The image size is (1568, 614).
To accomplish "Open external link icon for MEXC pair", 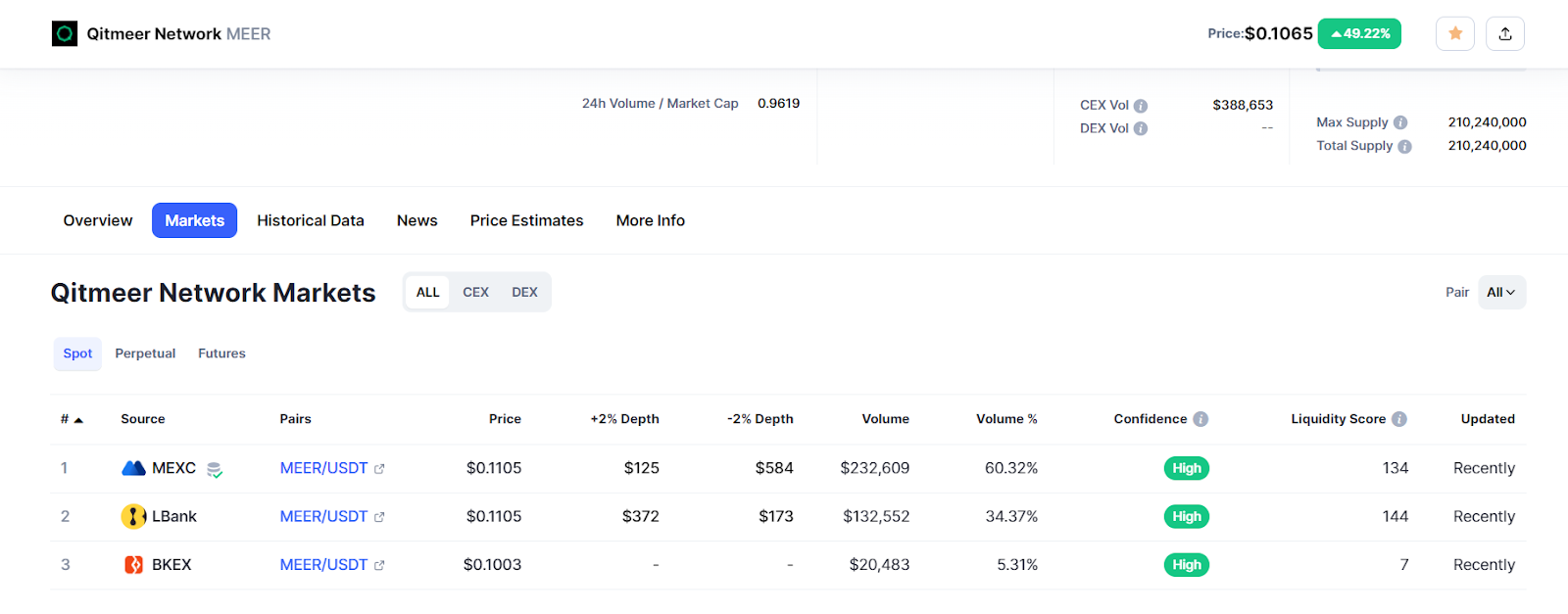I will pos(379,469).
